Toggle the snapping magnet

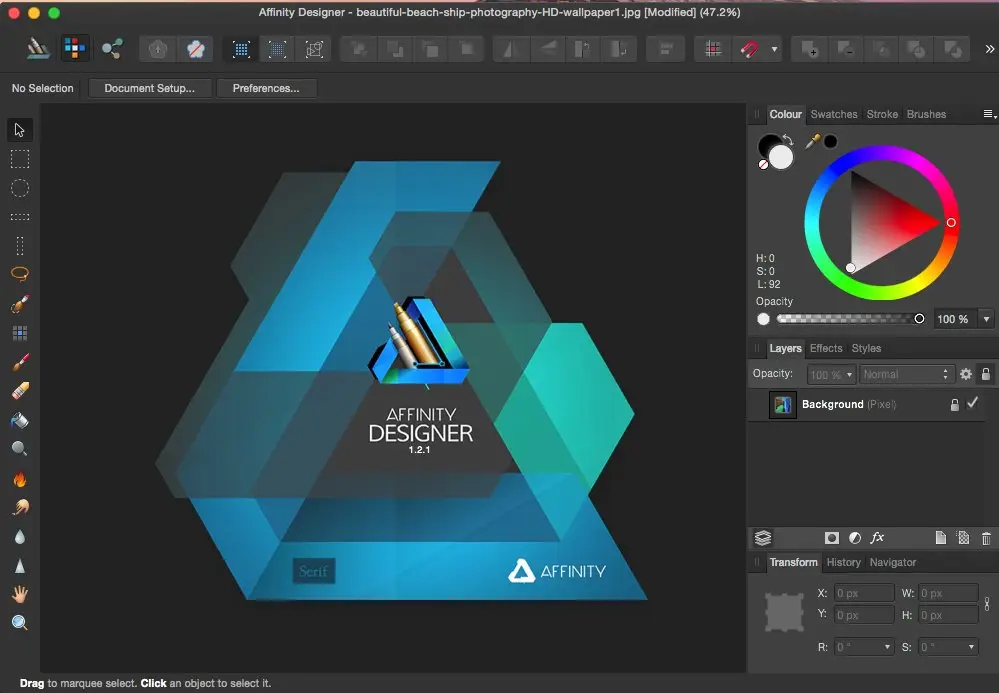coord(749,49)
